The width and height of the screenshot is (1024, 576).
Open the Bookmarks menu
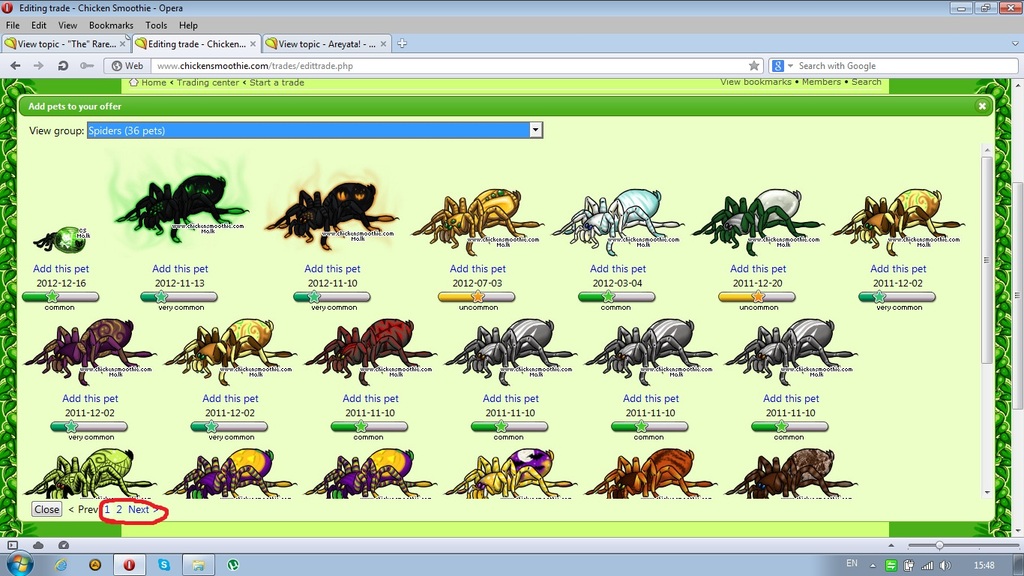point(111,25)
